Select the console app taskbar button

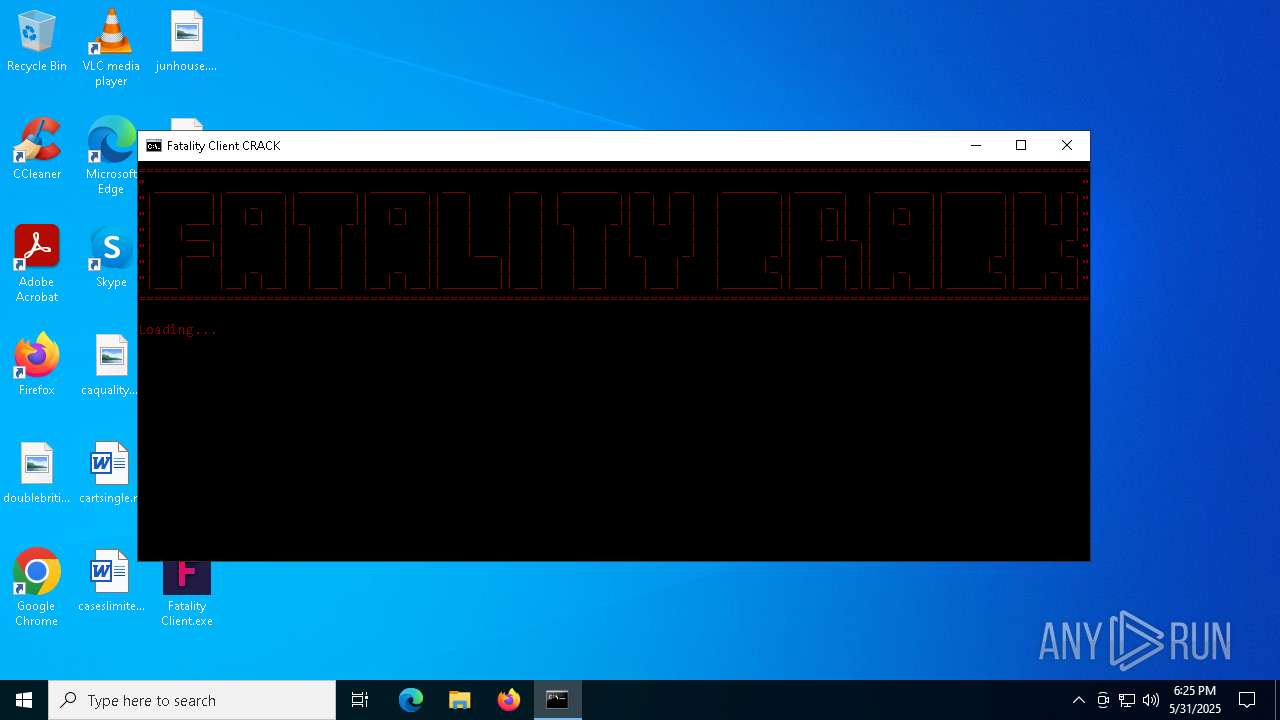click(558, 700)
